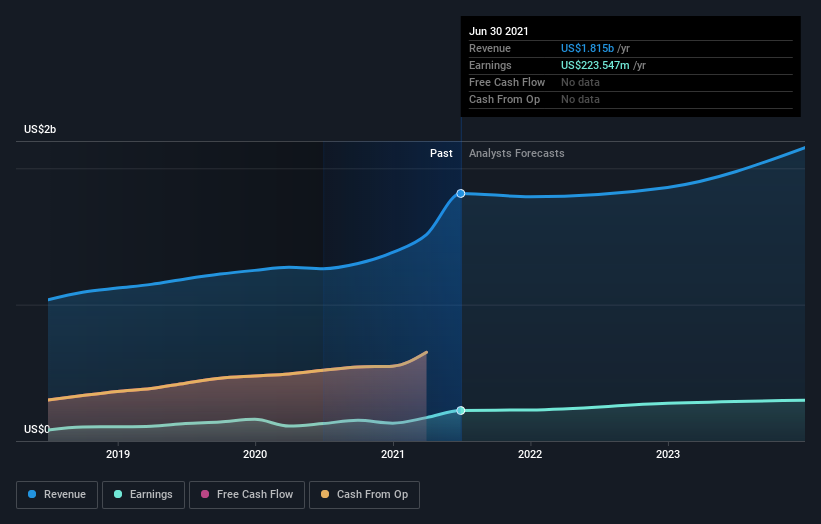Select the Revenue data point marker

pyautogui.click(x=461, y=194)
